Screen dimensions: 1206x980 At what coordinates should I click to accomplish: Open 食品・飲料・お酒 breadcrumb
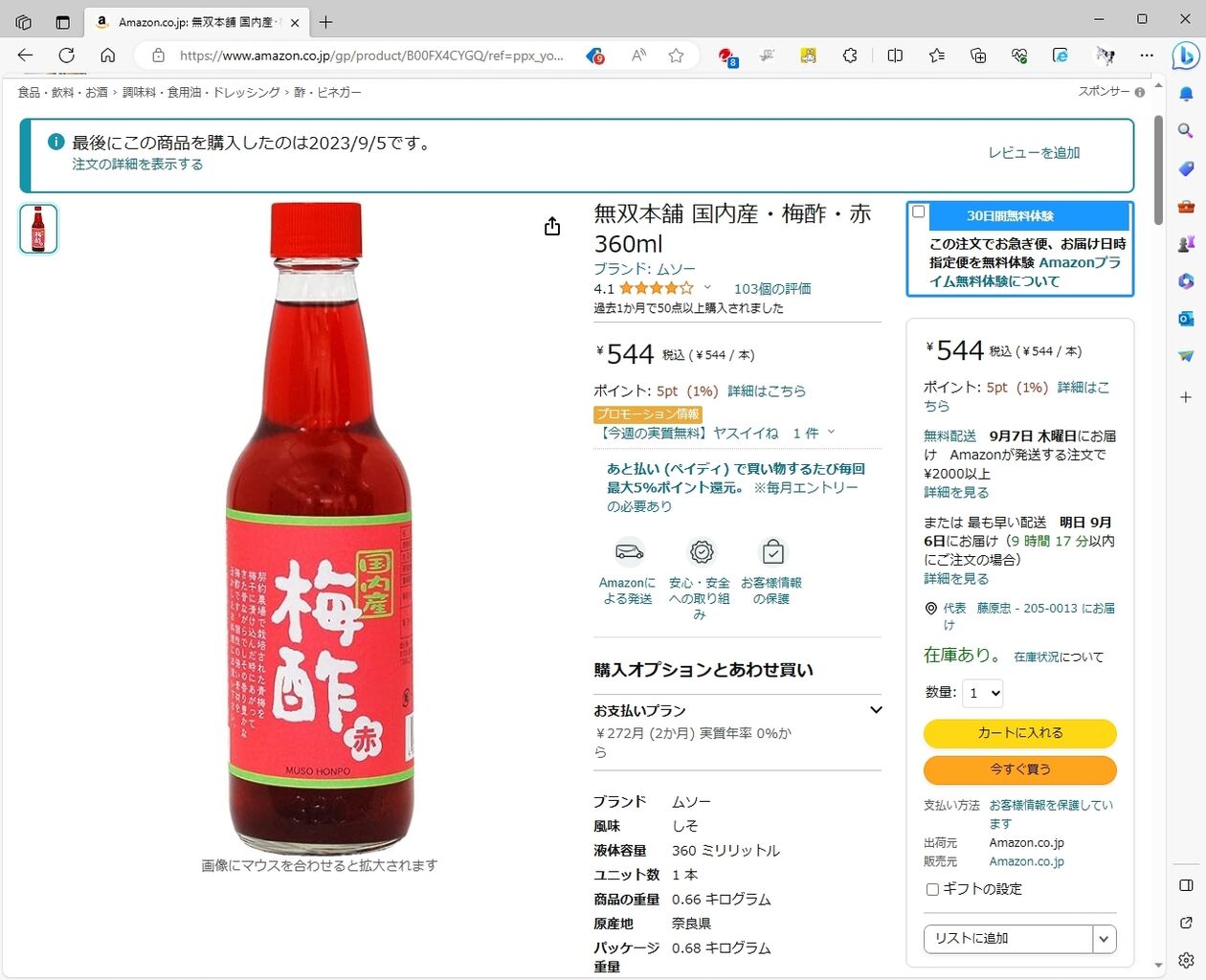[62, 92]
